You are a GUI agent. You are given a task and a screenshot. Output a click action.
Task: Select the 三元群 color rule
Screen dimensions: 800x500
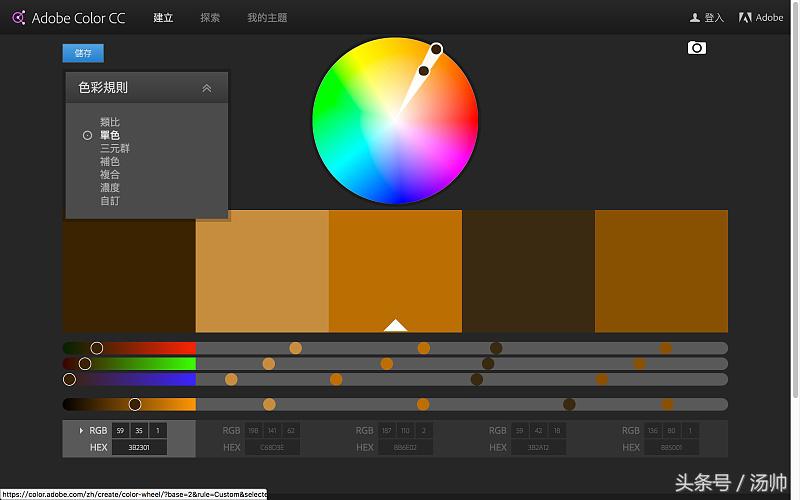pyautogui.click(x=115, y=148)
